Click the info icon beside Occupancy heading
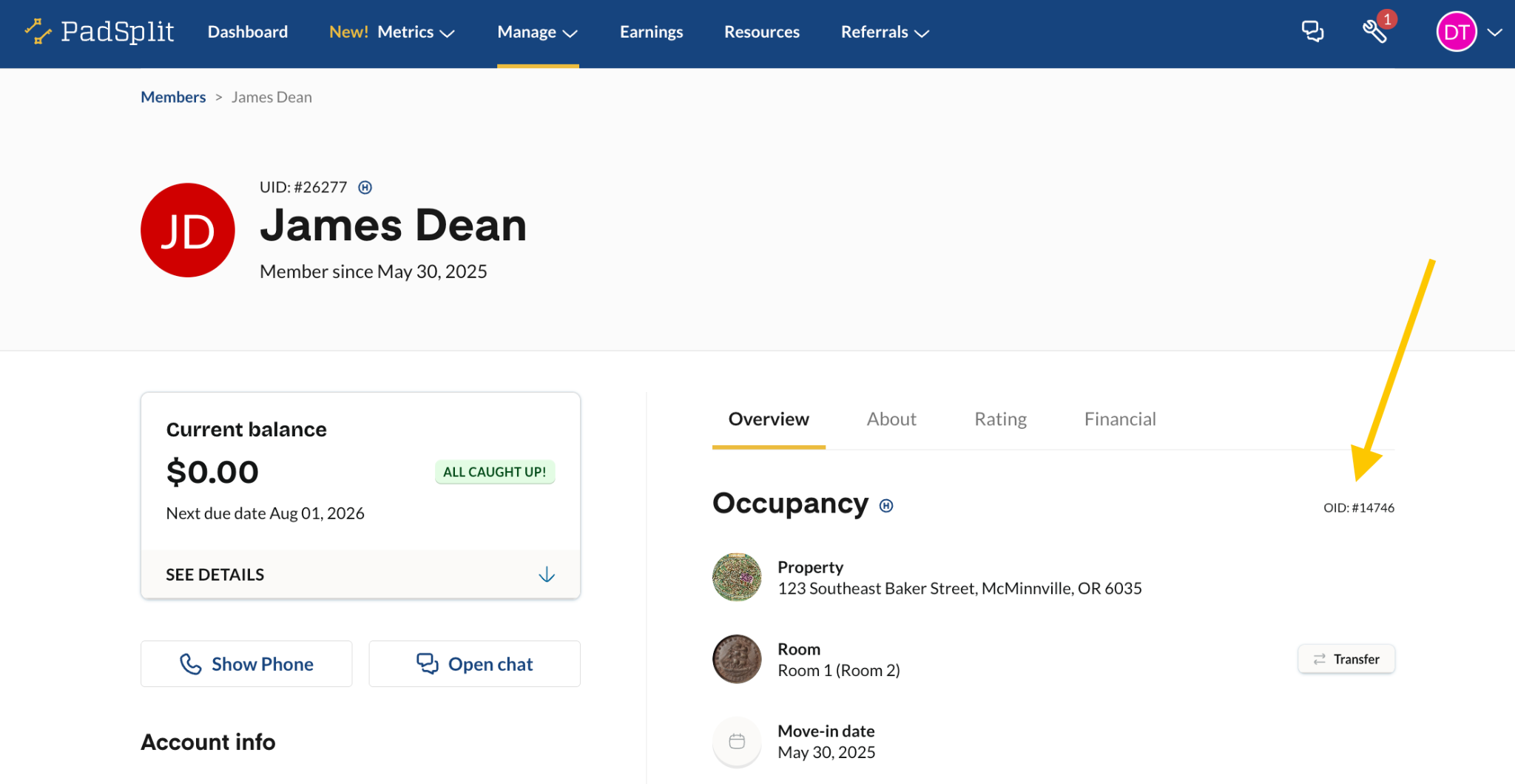Viewport: 1515px width, 784px height. (886, 506)
